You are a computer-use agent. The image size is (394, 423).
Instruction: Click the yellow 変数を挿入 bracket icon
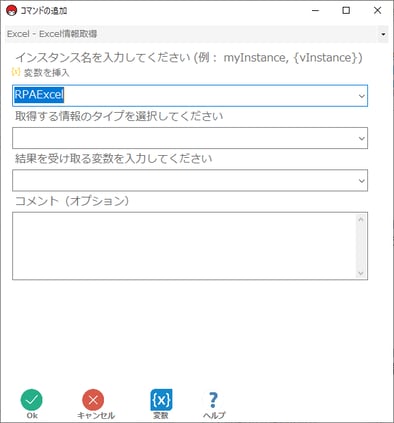point(16,72)
